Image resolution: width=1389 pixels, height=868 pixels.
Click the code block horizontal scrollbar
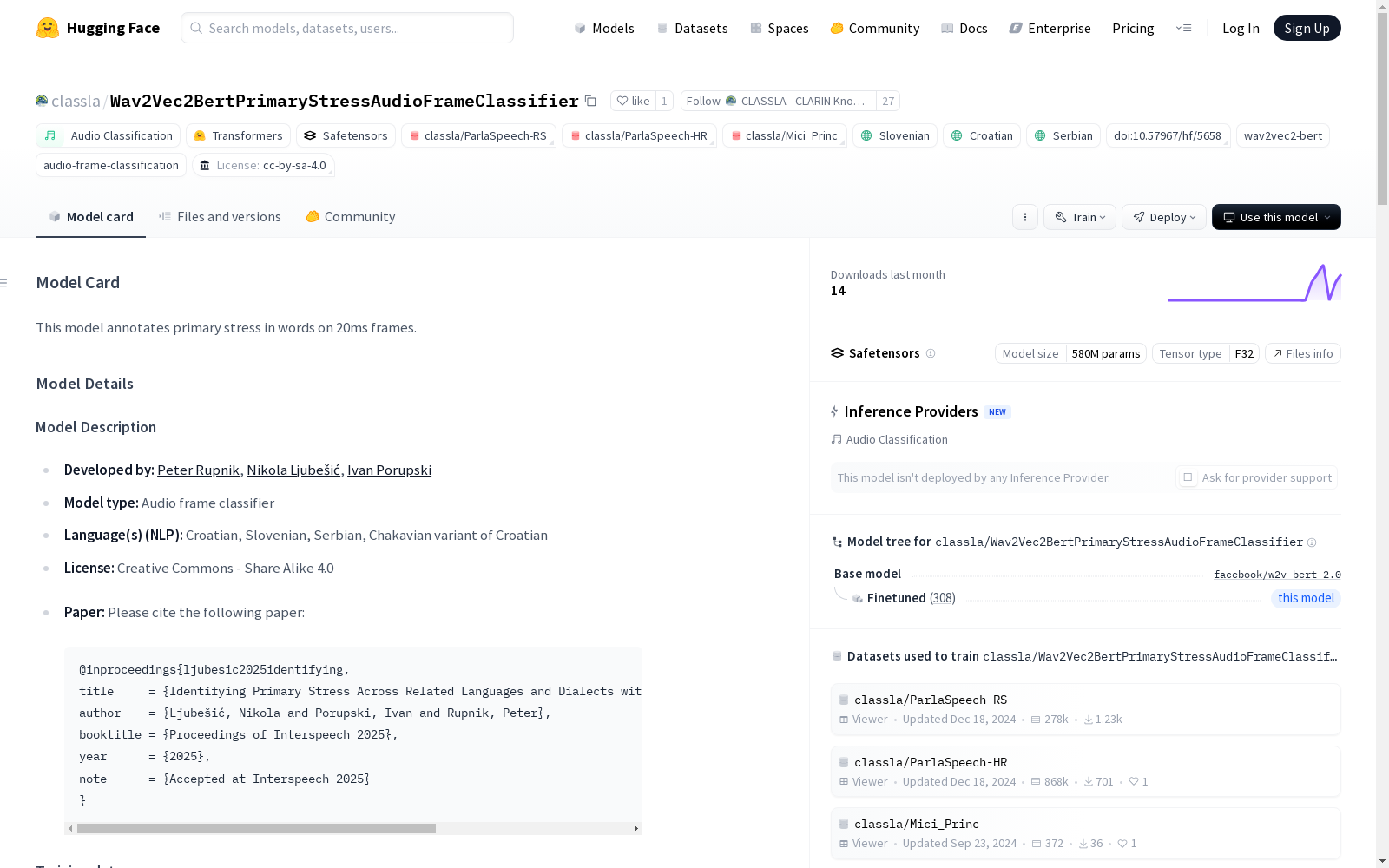pyautogui.click(x=256, y=828)
